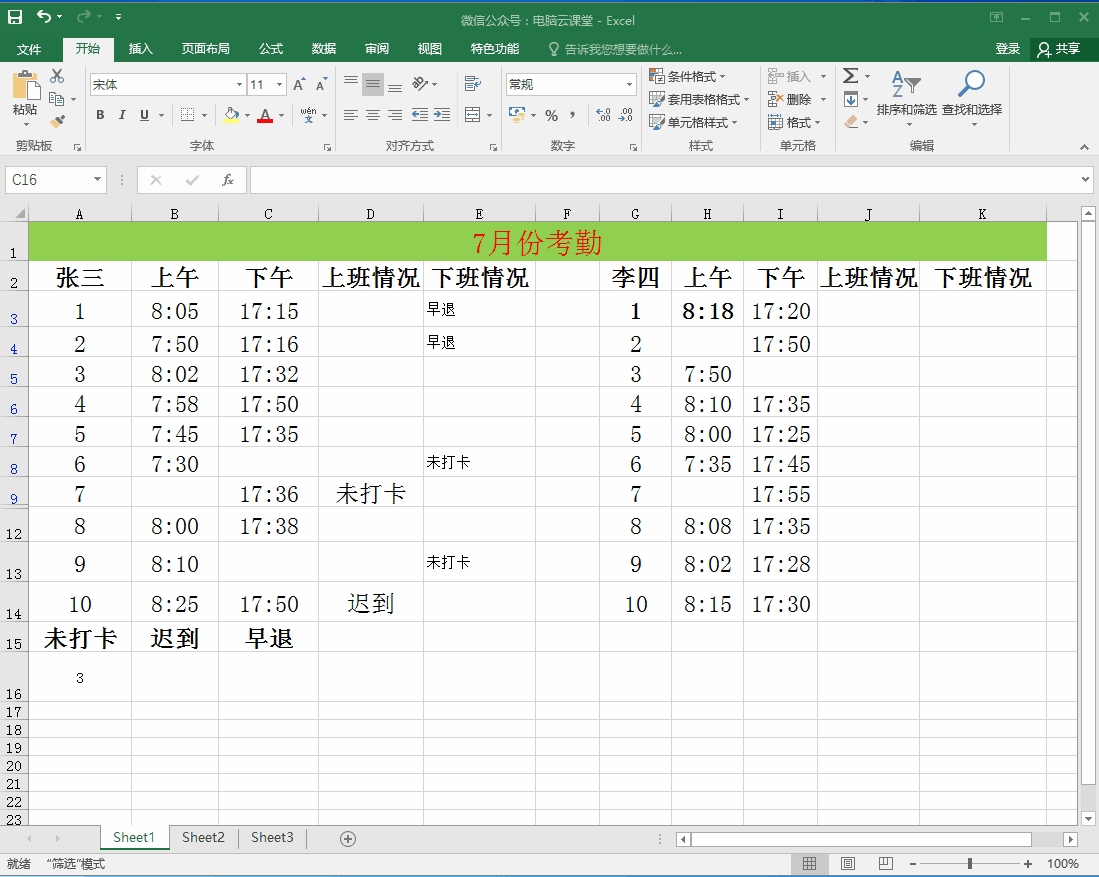Click the Copy icon
Image resolution: width=1099 pixels, height=877 pixels.
pos(57,99)
